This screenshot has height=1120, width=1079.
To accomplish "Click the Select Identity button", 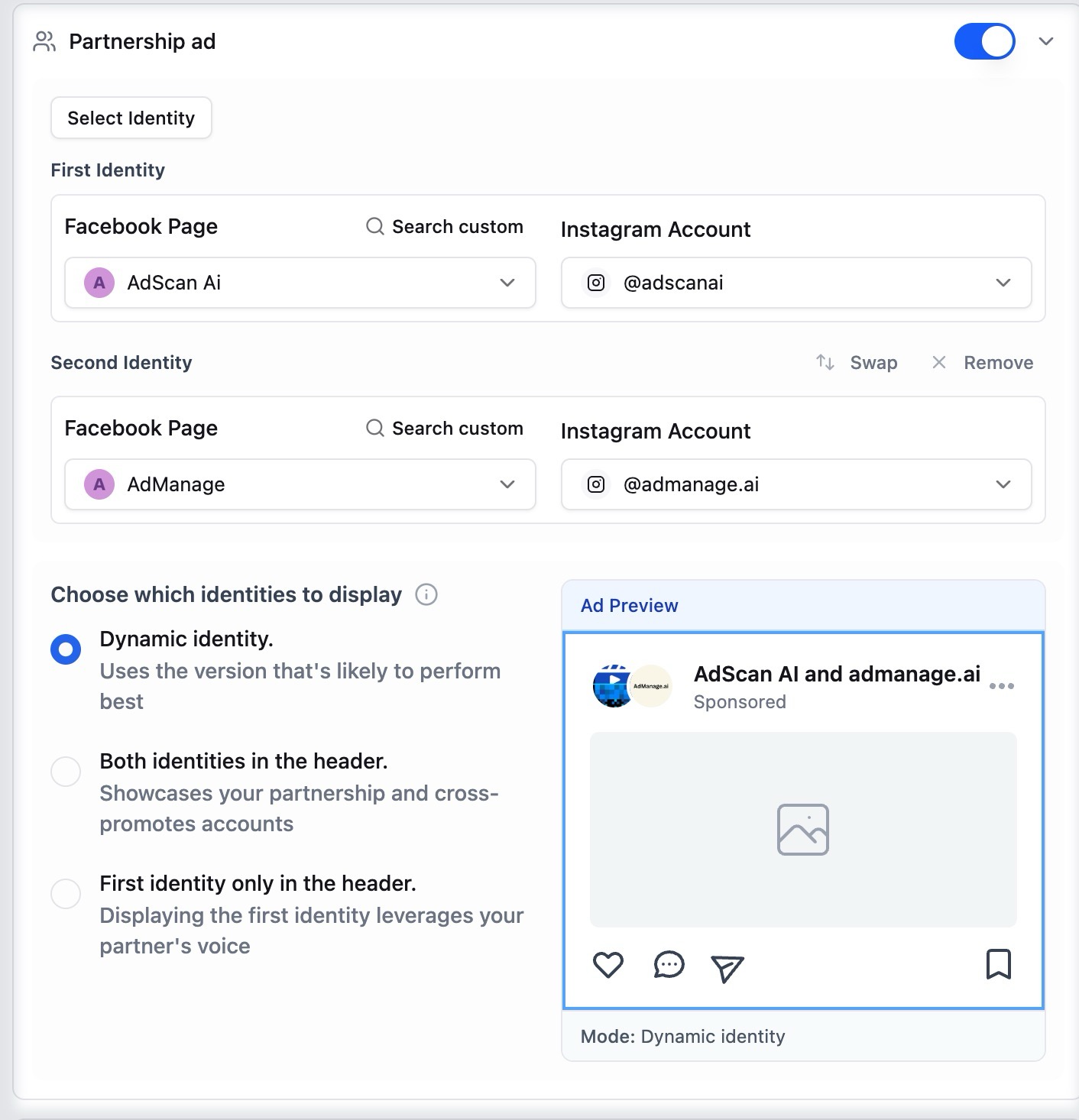I will click(131, 118).
